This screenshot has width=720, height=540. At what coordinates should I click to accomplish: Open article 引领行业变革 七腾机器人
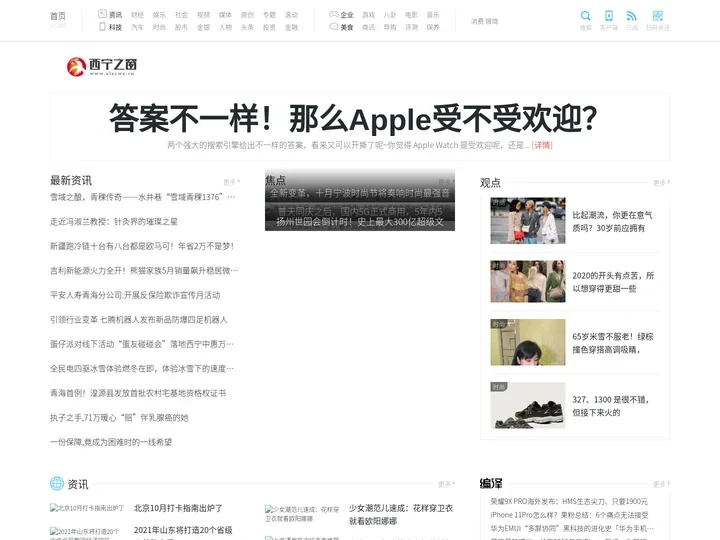(x=139, y=320)
